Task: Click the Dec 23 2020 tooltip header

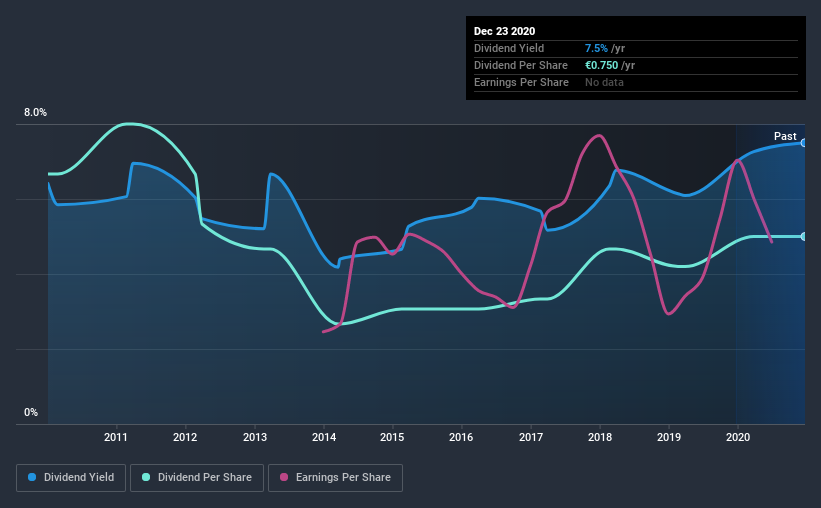Action: point(504,31)
